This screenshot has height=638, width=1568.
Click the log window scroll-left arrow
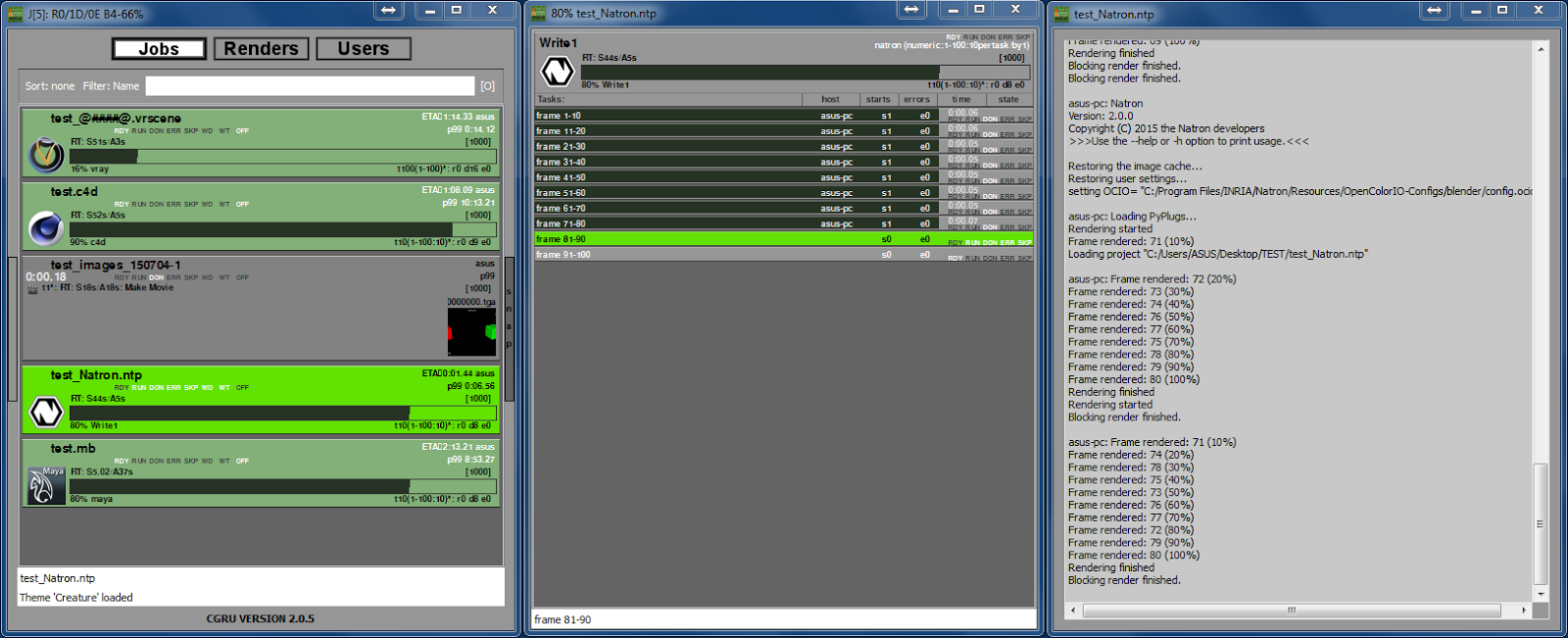[x=1073, y=610]
